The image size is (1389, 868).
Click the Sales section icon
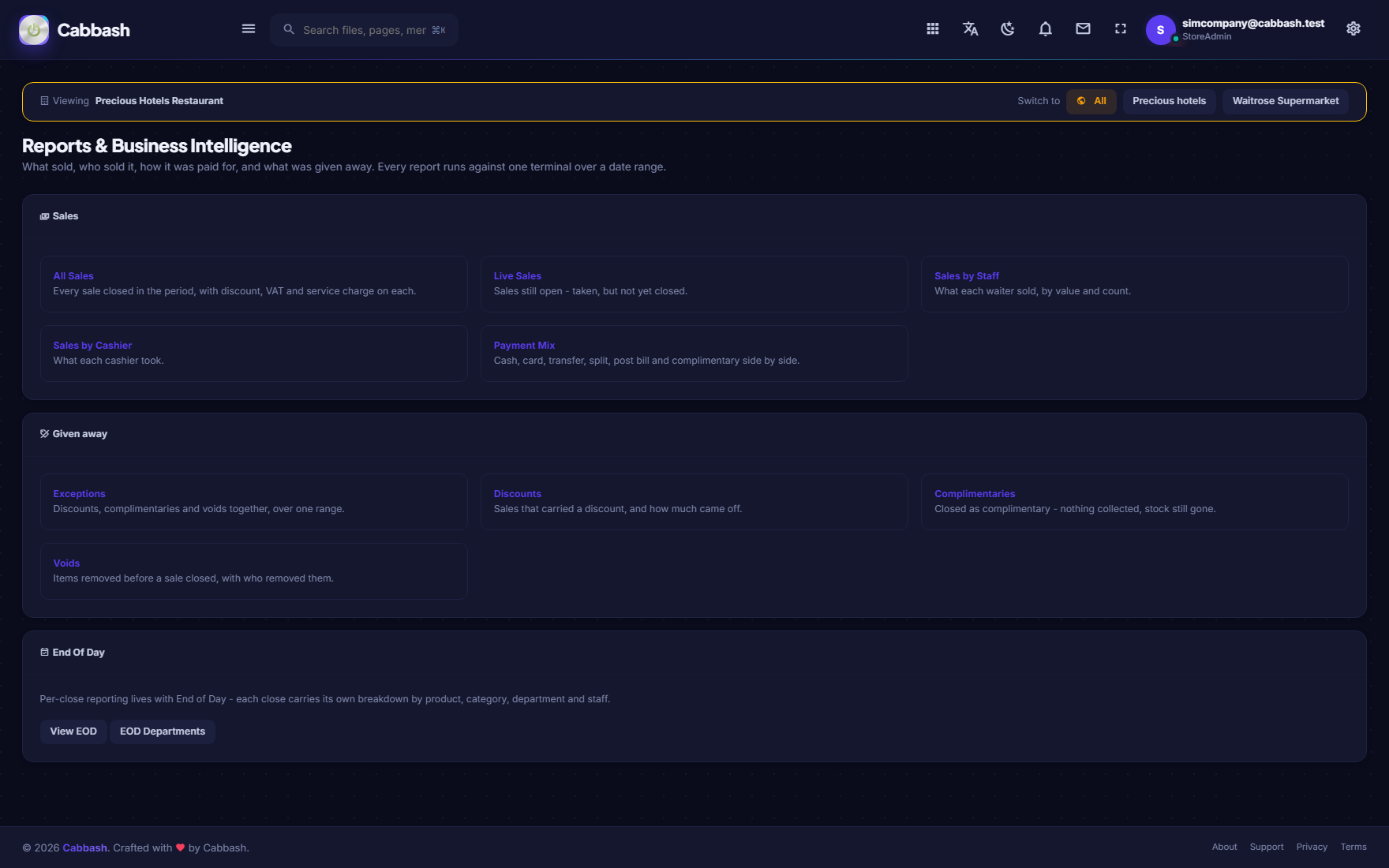tap(44, 216)
